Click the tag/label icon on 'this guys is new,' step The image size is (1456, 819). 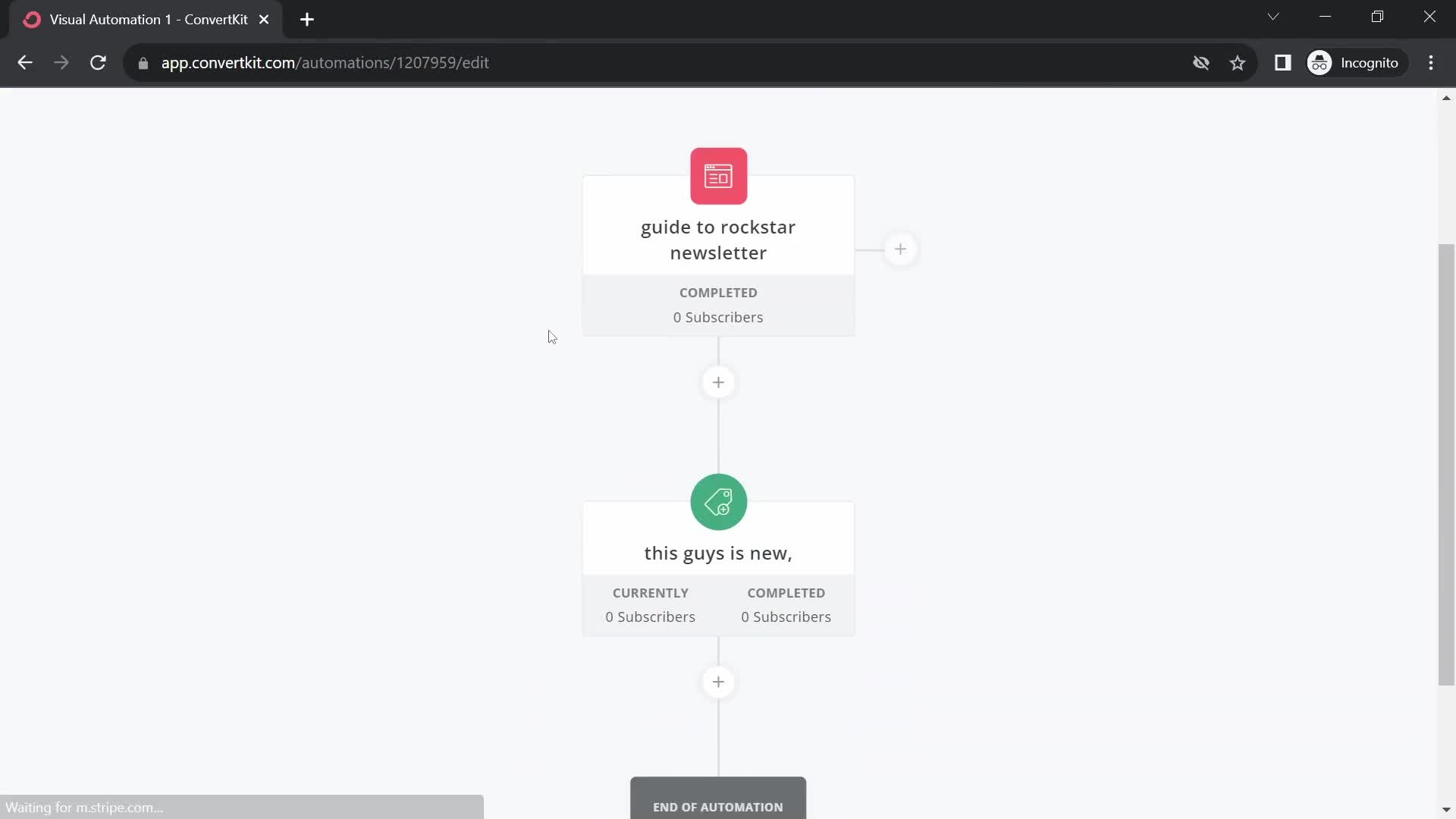click(718, 502)
